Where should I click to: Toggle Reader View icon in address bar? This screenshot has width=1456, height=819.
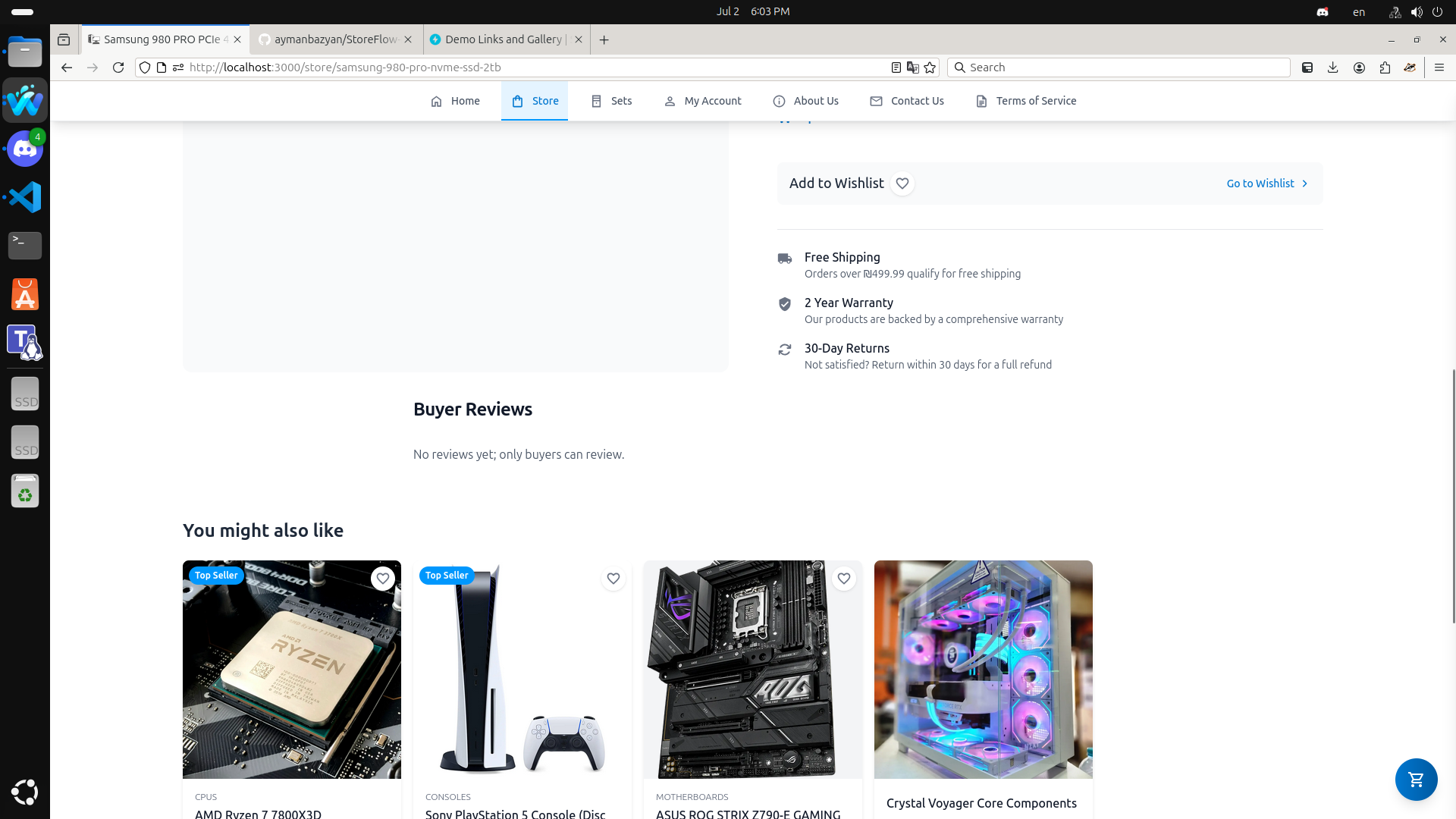coord(896,67)
